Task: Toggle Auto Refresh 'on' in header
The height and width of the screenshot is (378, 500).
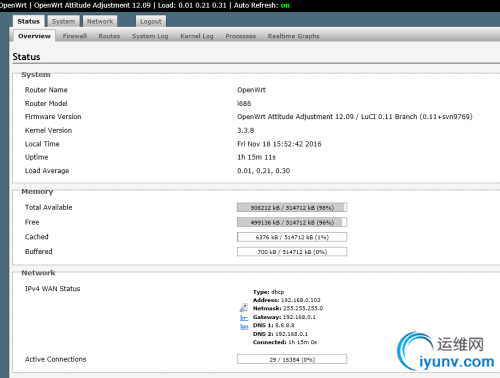Action: 285,5
